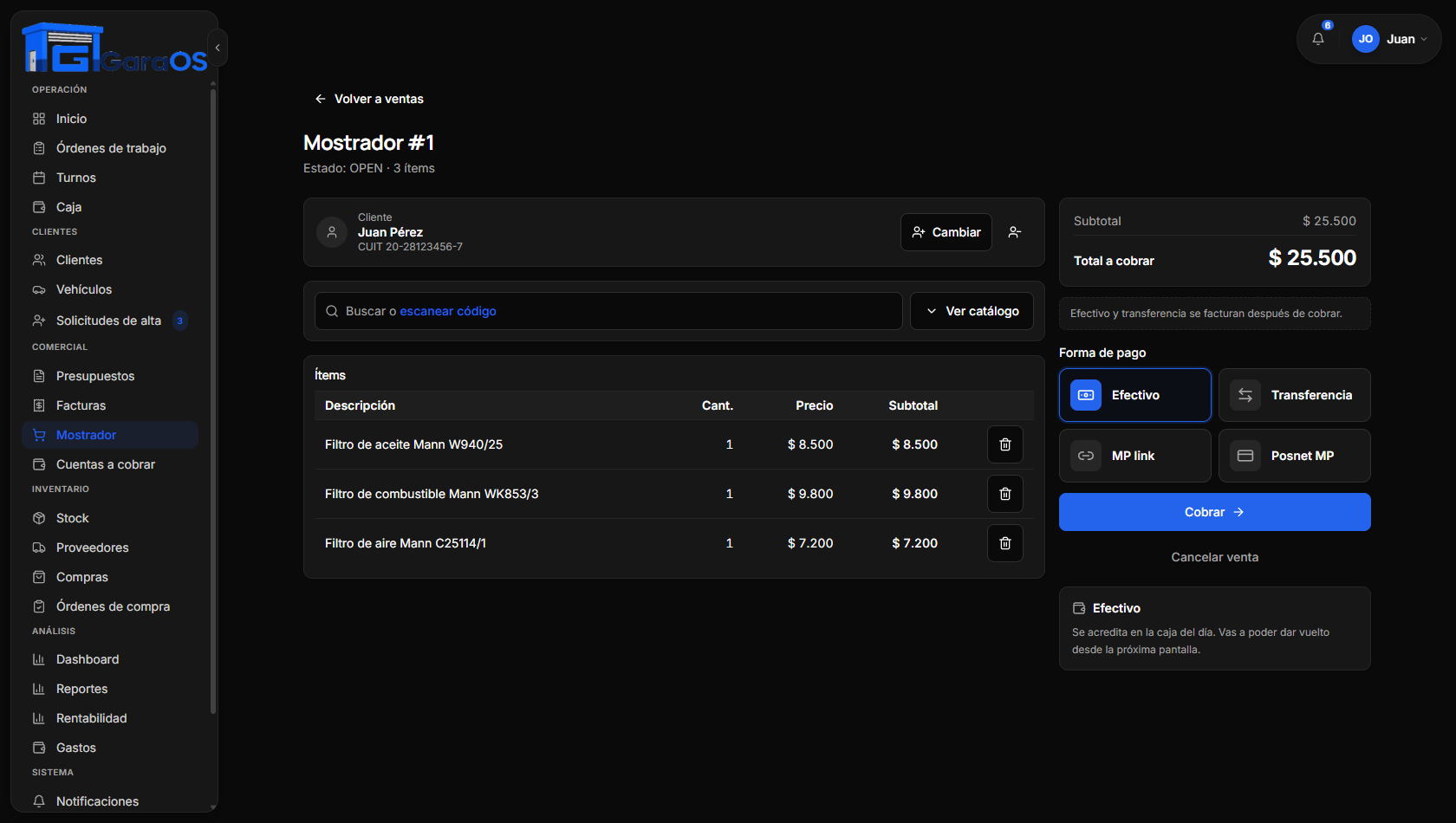Click the JO avatar circle
This screenshot has width=1456, height=823.
pyautogui.click(x=1366, y=39)
